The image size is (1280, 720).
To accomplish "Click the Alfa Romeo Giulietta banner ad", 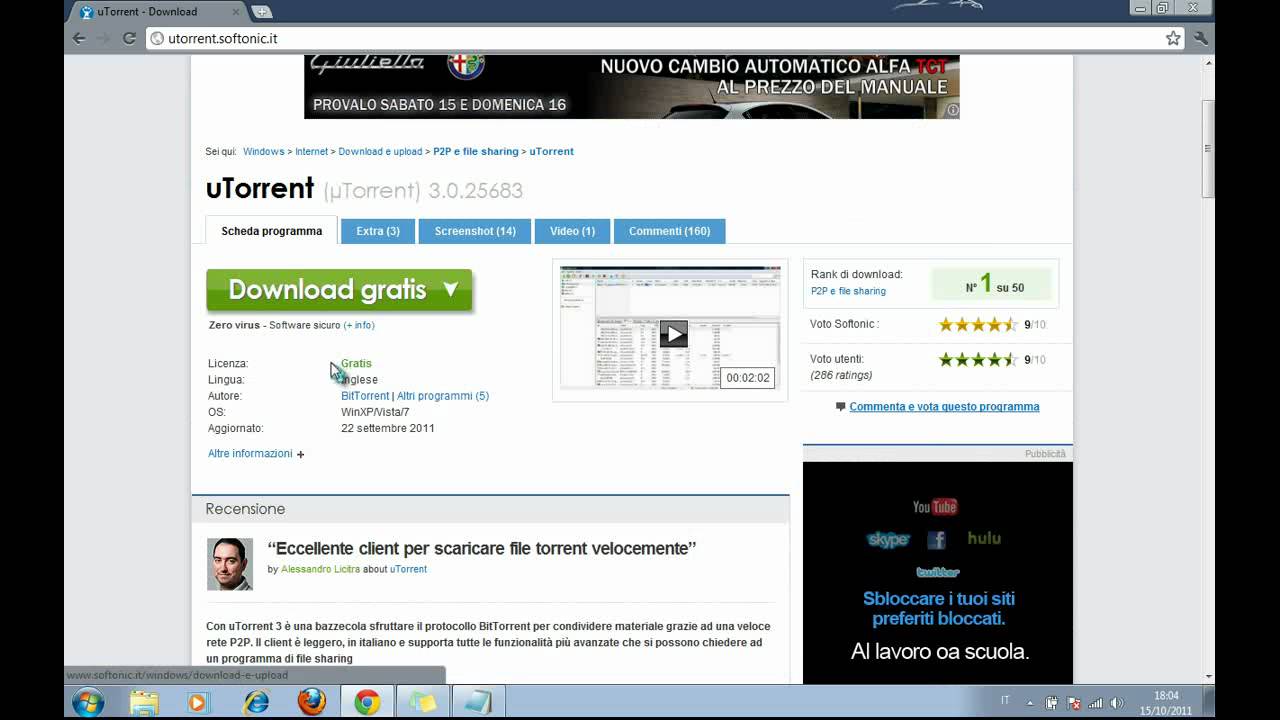I will (632, 87).
